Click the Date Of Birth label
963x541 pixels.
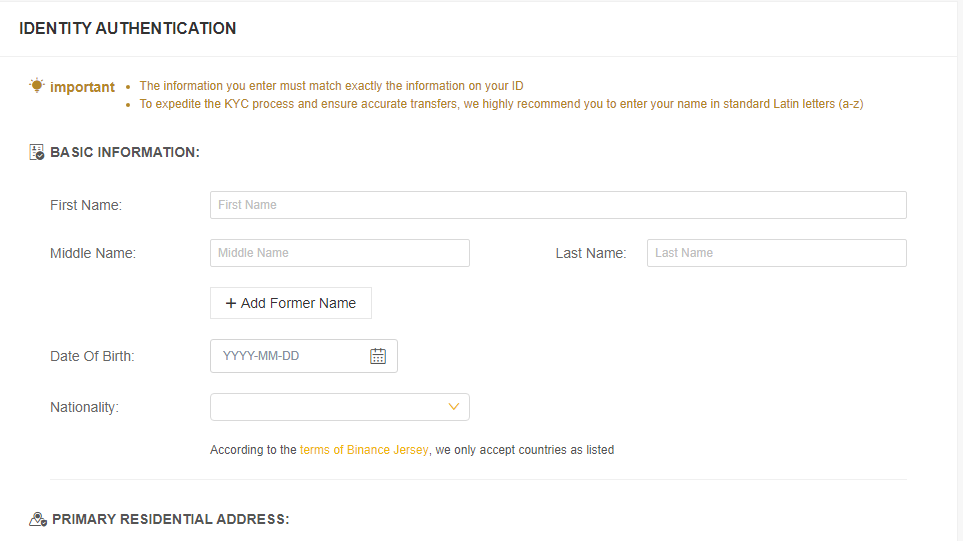tap(92, 356)
